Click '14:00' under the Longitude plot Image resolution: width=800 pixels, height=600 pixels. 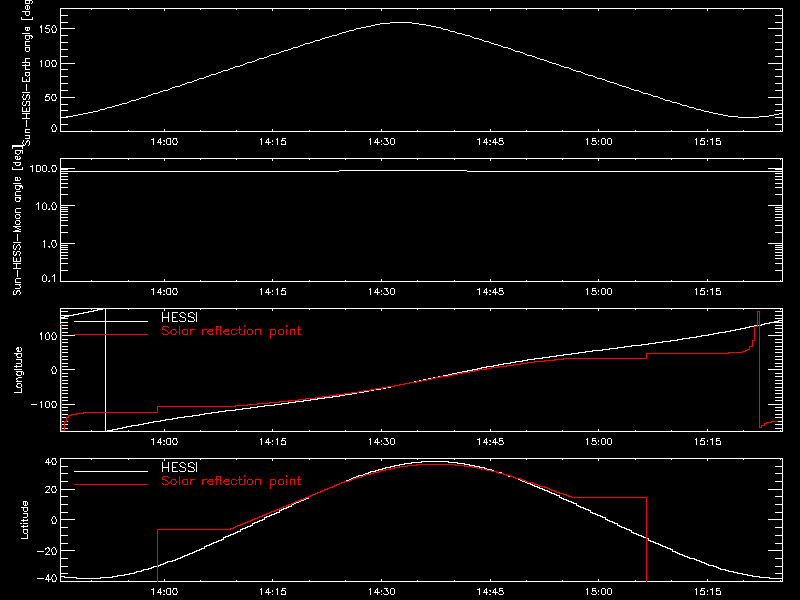click(164, 442)
